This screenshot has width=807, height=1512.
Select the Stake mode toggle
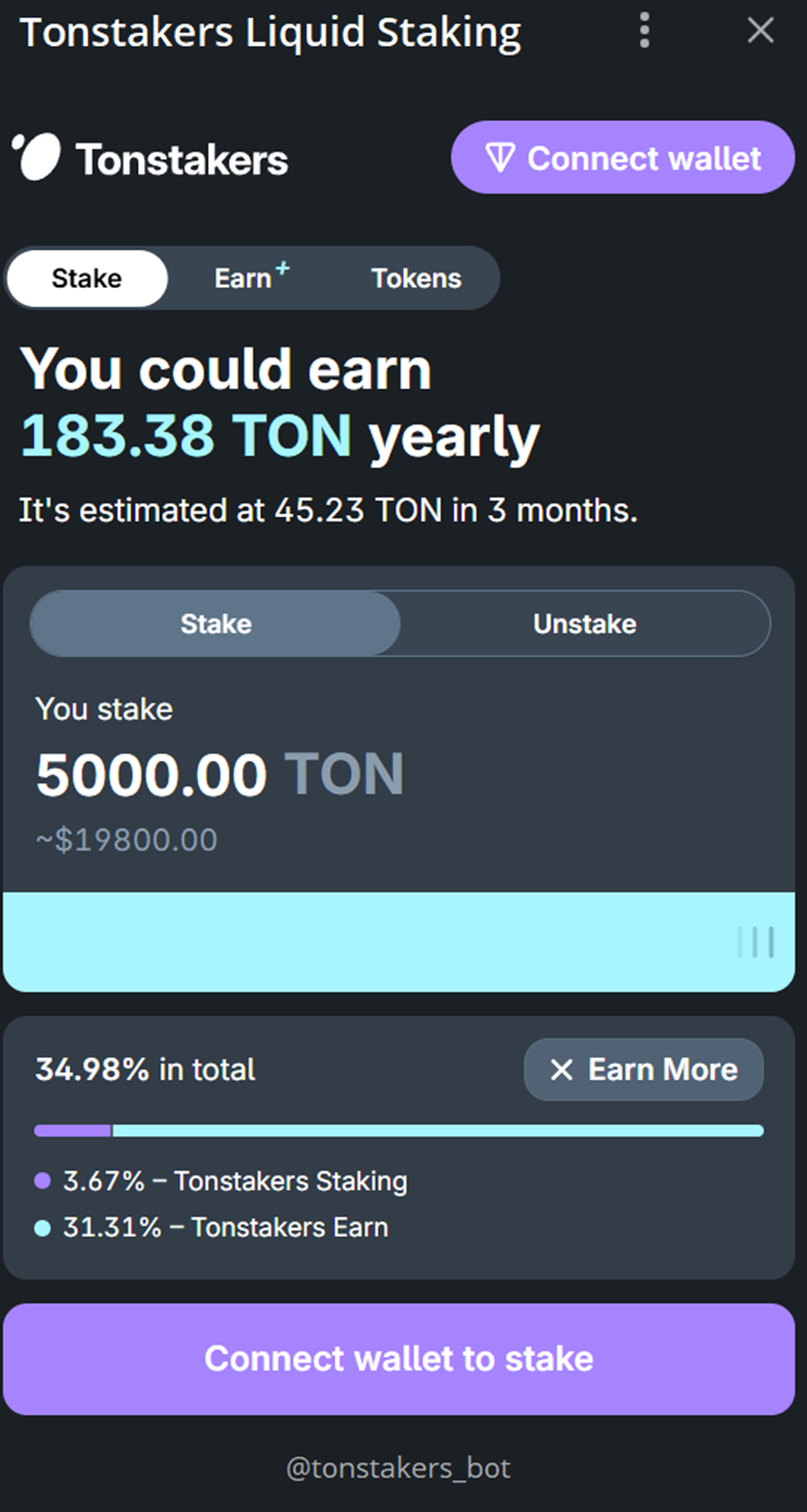pyautogui.click(x=216, y=623)
